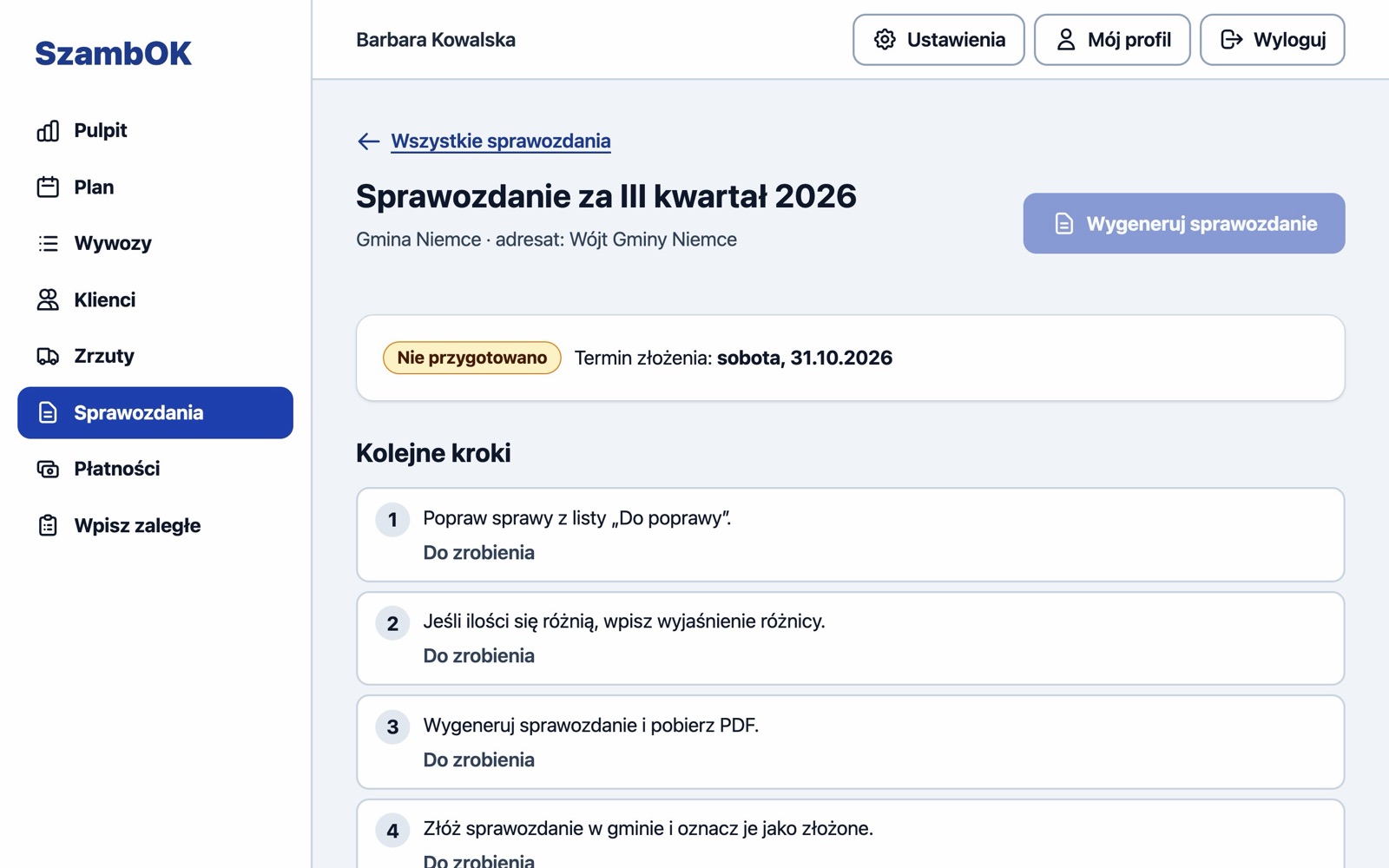Click step 2 number circle
The height and width of the screenshot is (868, 1389).
click(392, 623)
